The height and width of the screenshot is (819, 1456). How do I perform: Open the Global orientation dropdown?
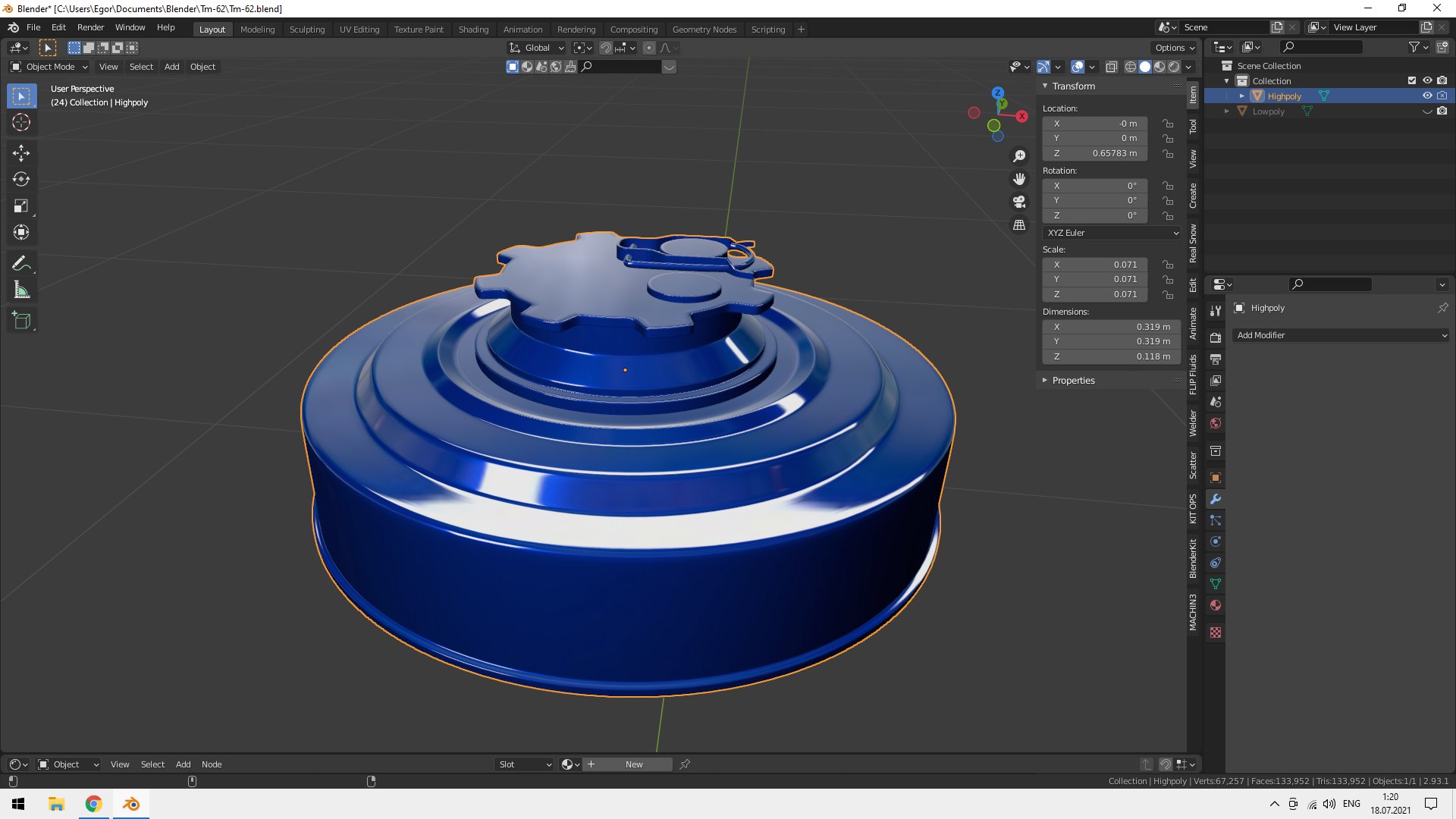tap(537, 48)
